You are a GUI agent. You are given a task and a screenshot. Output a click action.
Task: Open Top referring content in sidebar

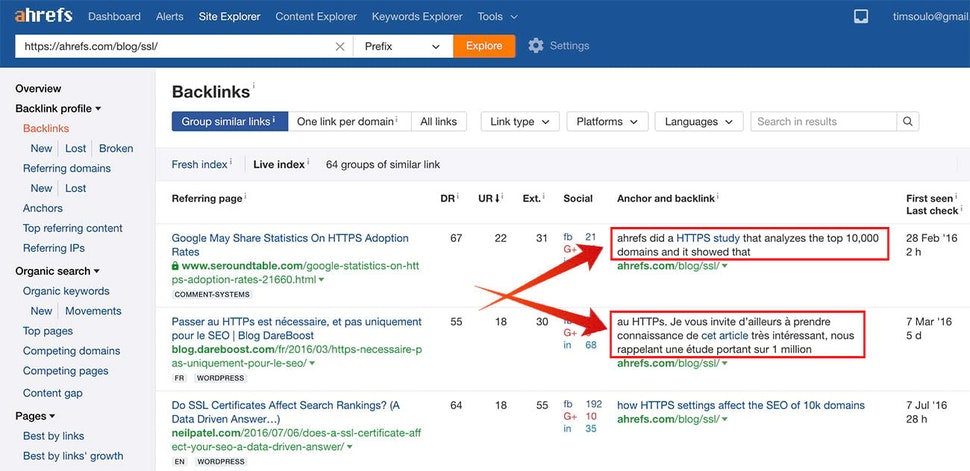pos(73,228)
